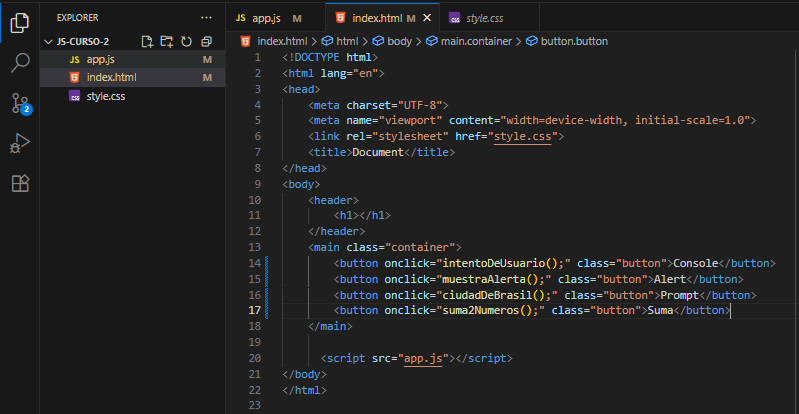Click the Console button label text
The width and height of the screenshot is (799, 414).
696,263
